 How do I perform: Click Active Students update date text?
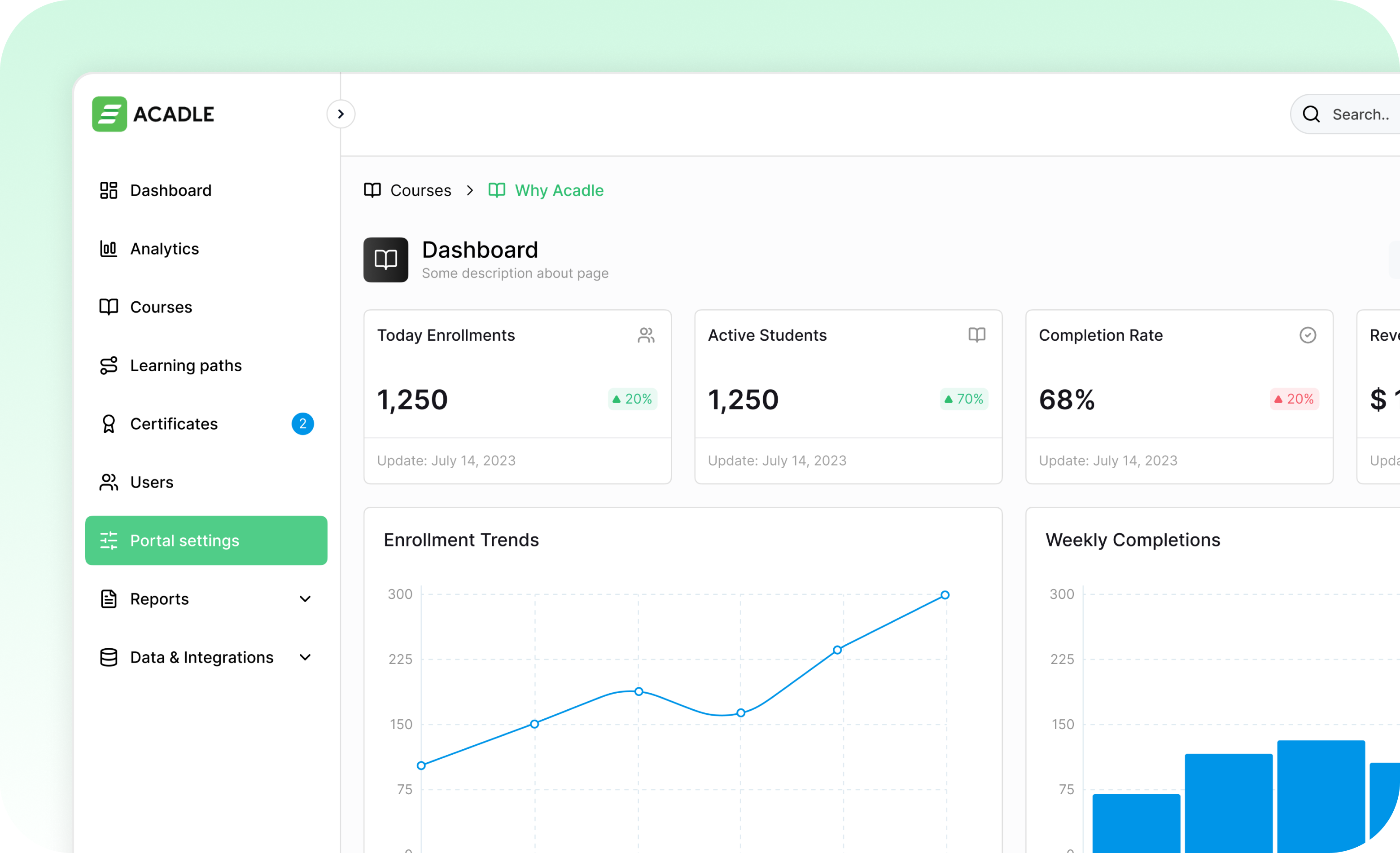pyautogui.click(x=777, y=460)
